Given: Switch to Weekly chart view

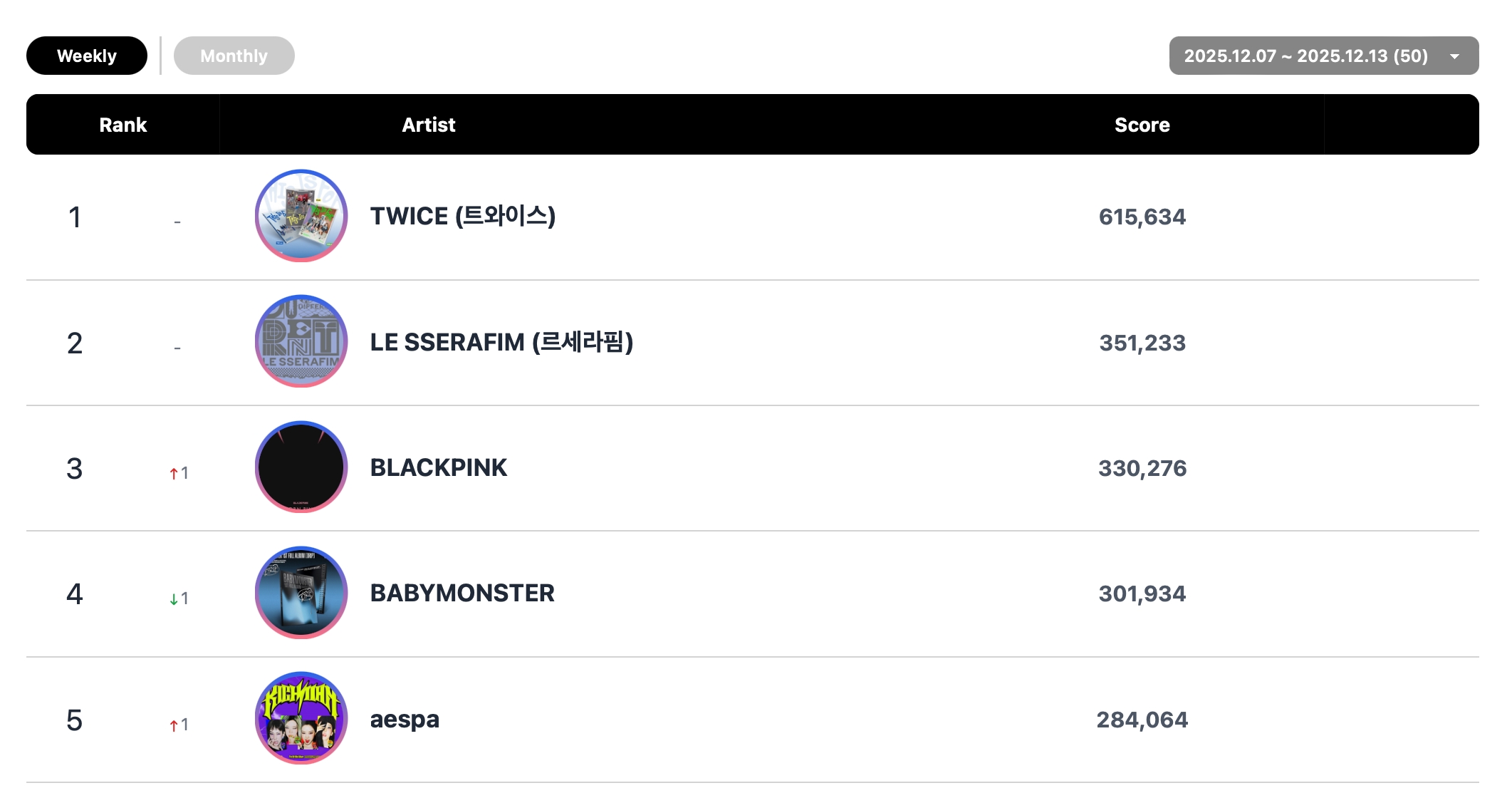Looking at the screenshot, I should click(87, 56).
